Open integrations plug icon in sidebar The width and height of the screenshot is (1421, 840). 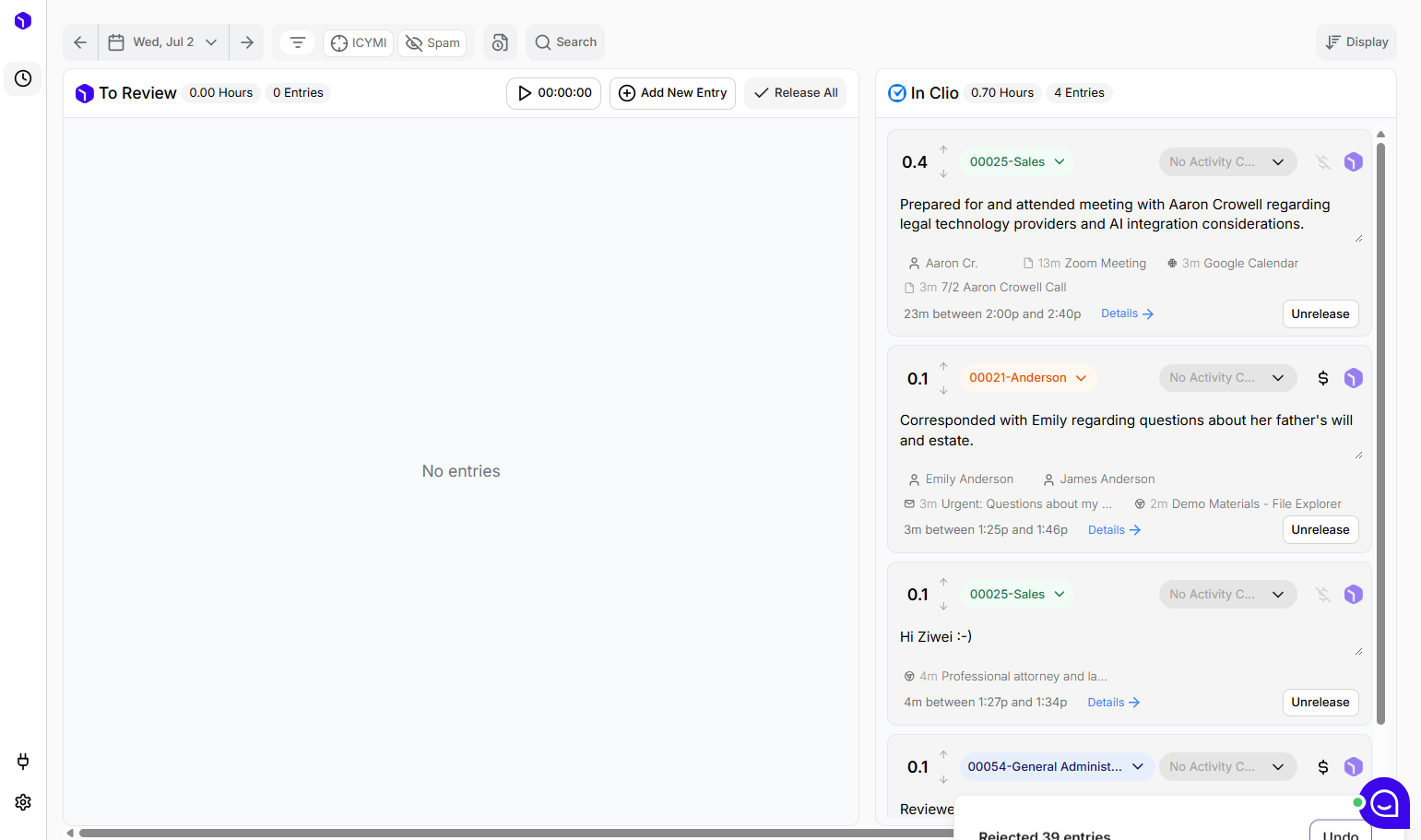coord(23,761)
